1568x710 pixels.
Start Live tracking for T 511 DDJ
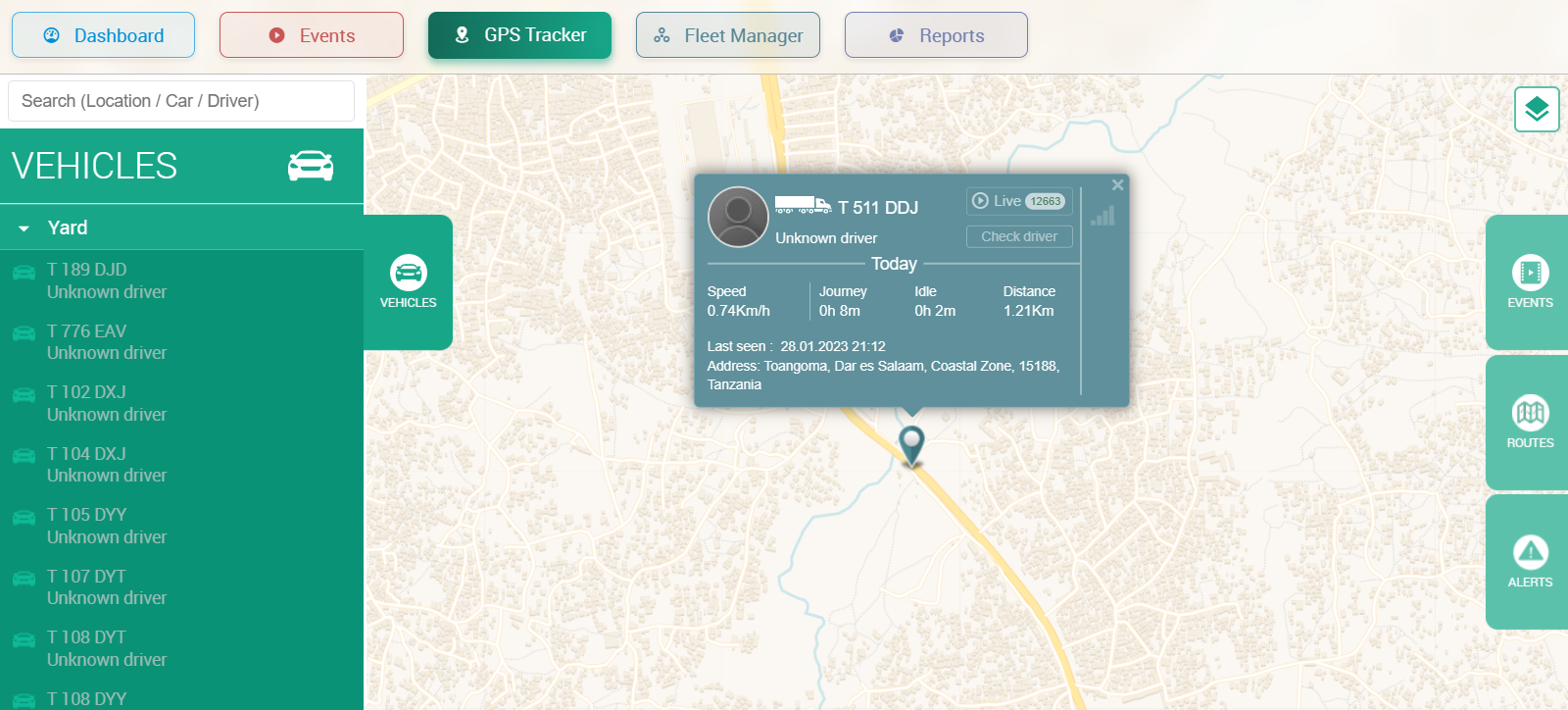pyautogui.click(x=1018, y=201)
